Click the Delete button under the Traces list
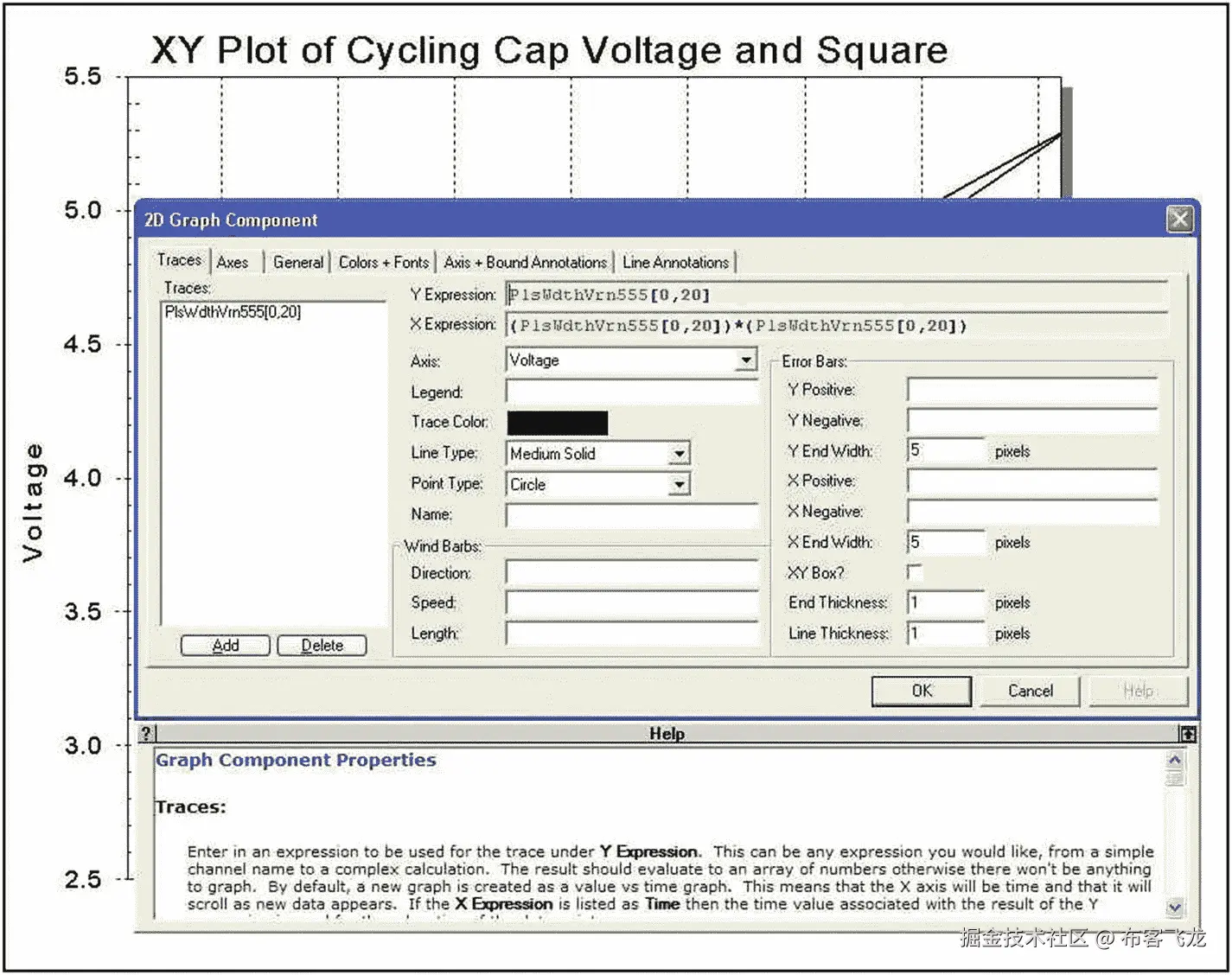 click(x=322, y=645)
